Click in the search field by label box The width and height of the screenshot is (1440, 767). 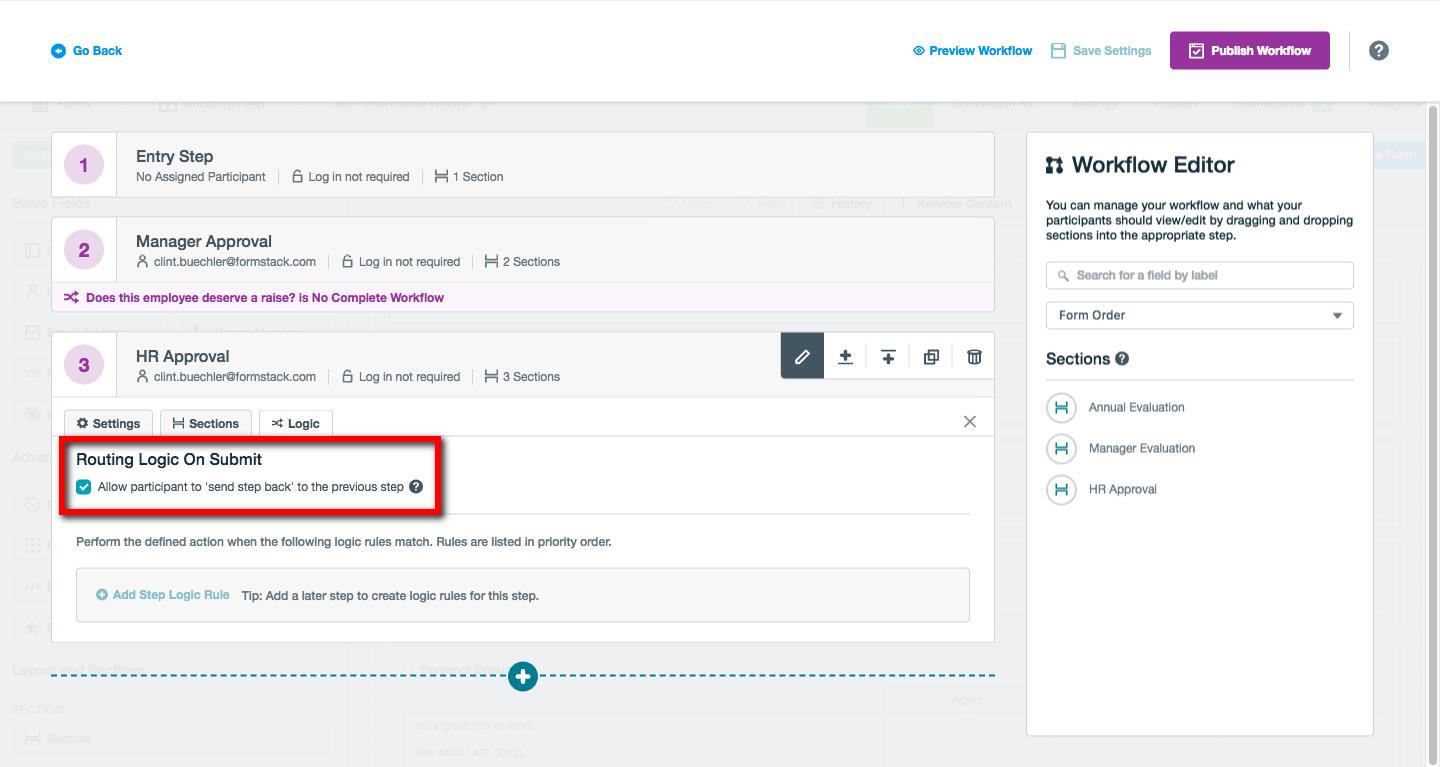point(1199,276)
